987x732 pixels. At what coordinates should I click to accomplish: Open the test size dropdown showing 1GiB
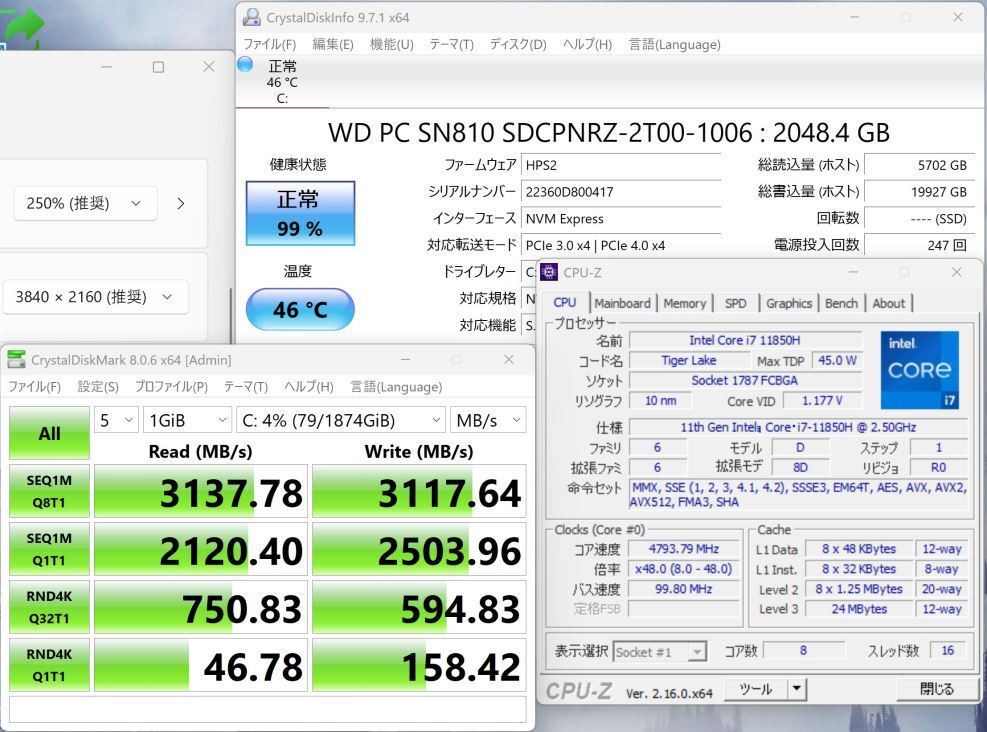187,420
